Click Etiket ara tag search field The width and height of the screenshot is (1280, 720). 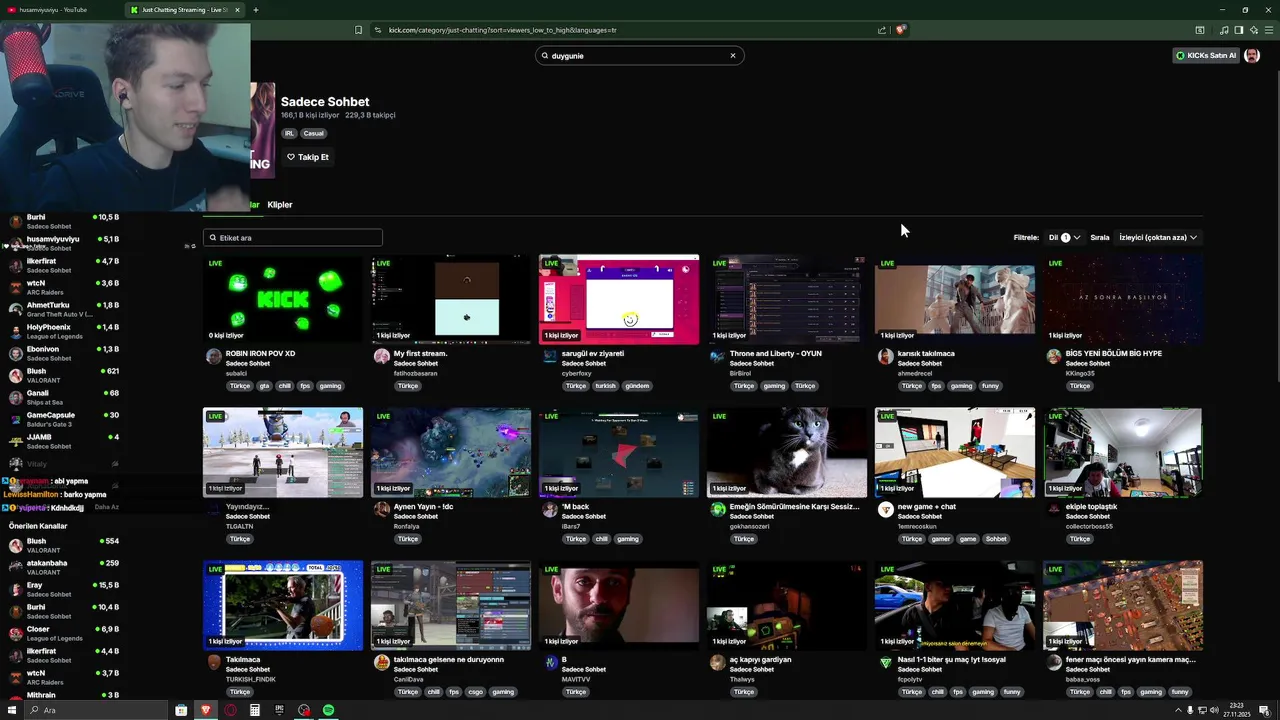(292, 238)
